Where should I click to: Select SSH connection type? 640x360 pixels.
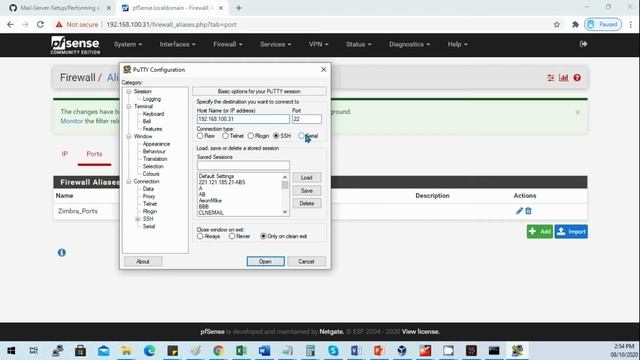tap(276, 136)
